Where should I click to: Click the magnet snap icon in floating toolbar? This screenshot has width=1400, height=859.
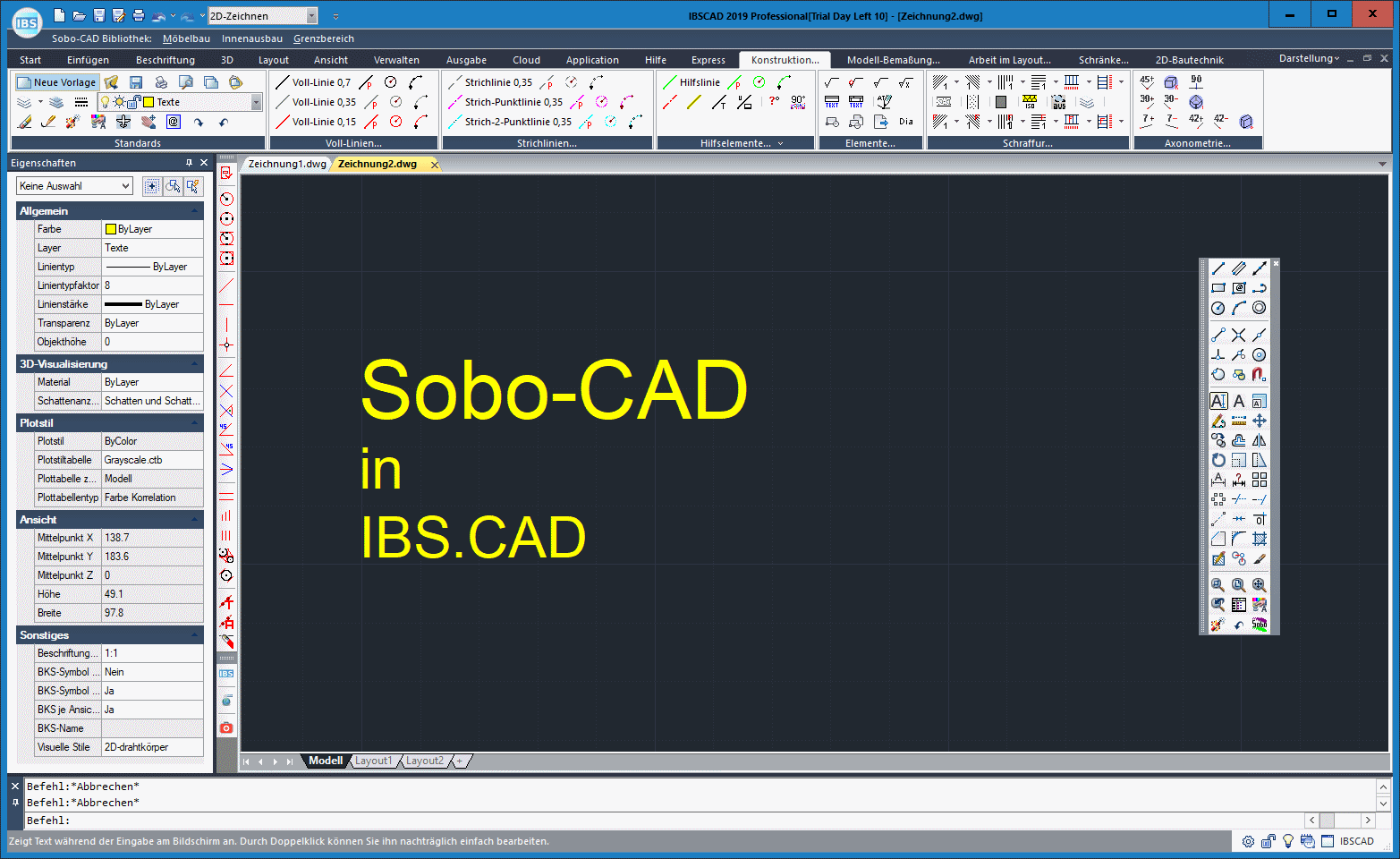pos(1260,374)
